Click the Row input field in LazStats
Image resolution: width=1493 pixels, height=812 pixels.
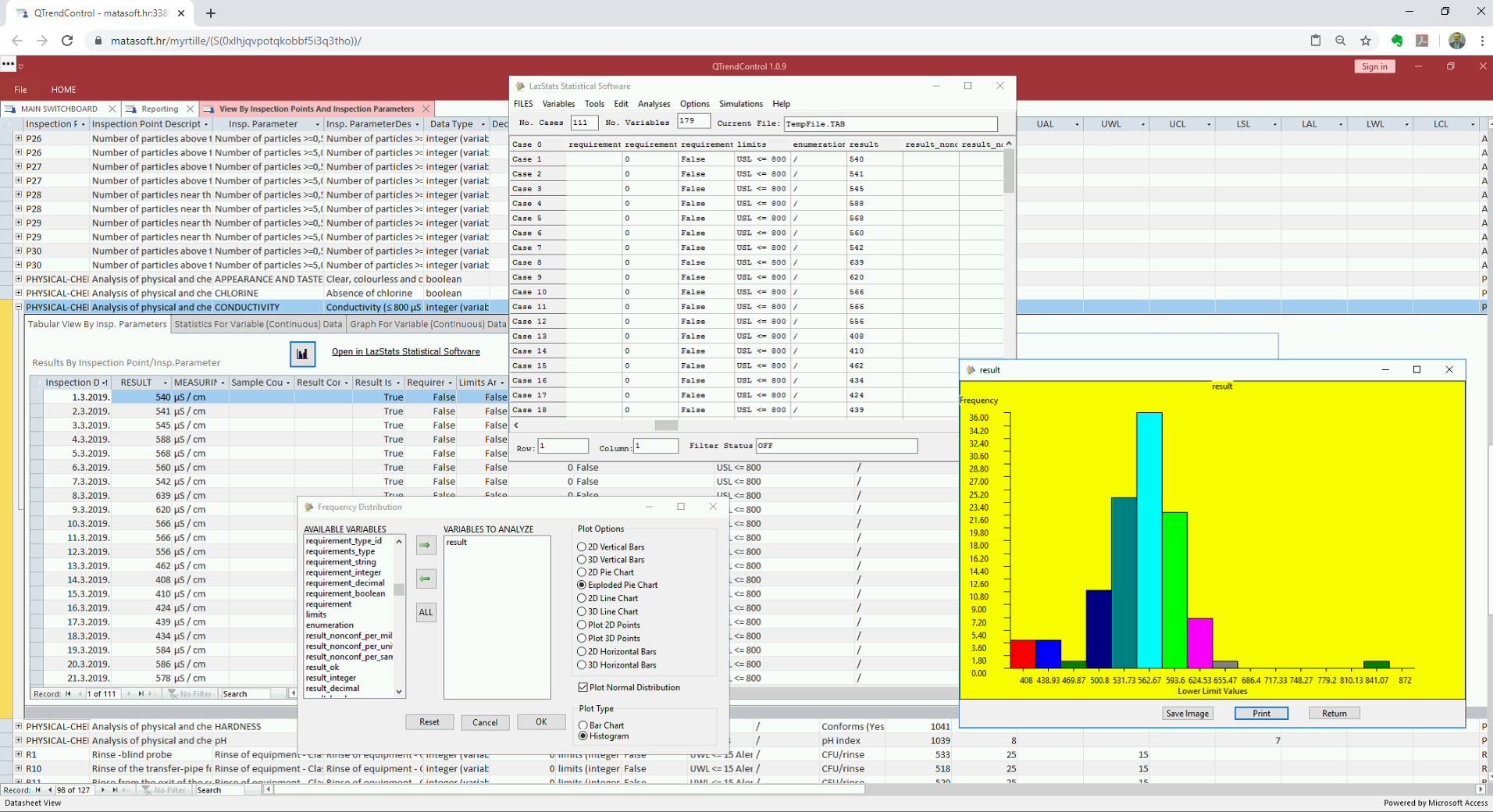(563, 446)
